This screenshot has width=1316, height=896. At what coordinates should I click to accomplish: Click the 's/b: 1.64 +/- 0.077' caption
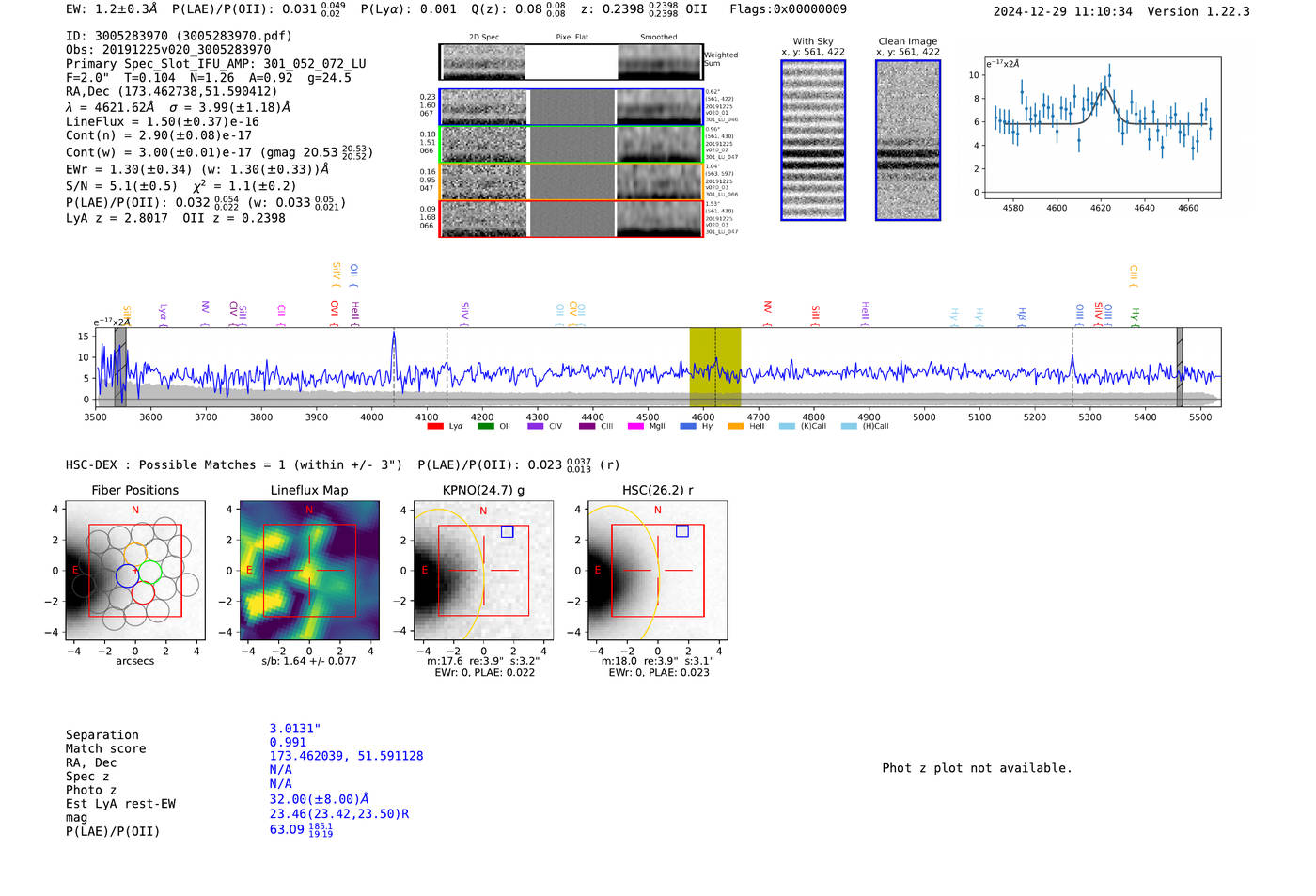pos(309,661)
